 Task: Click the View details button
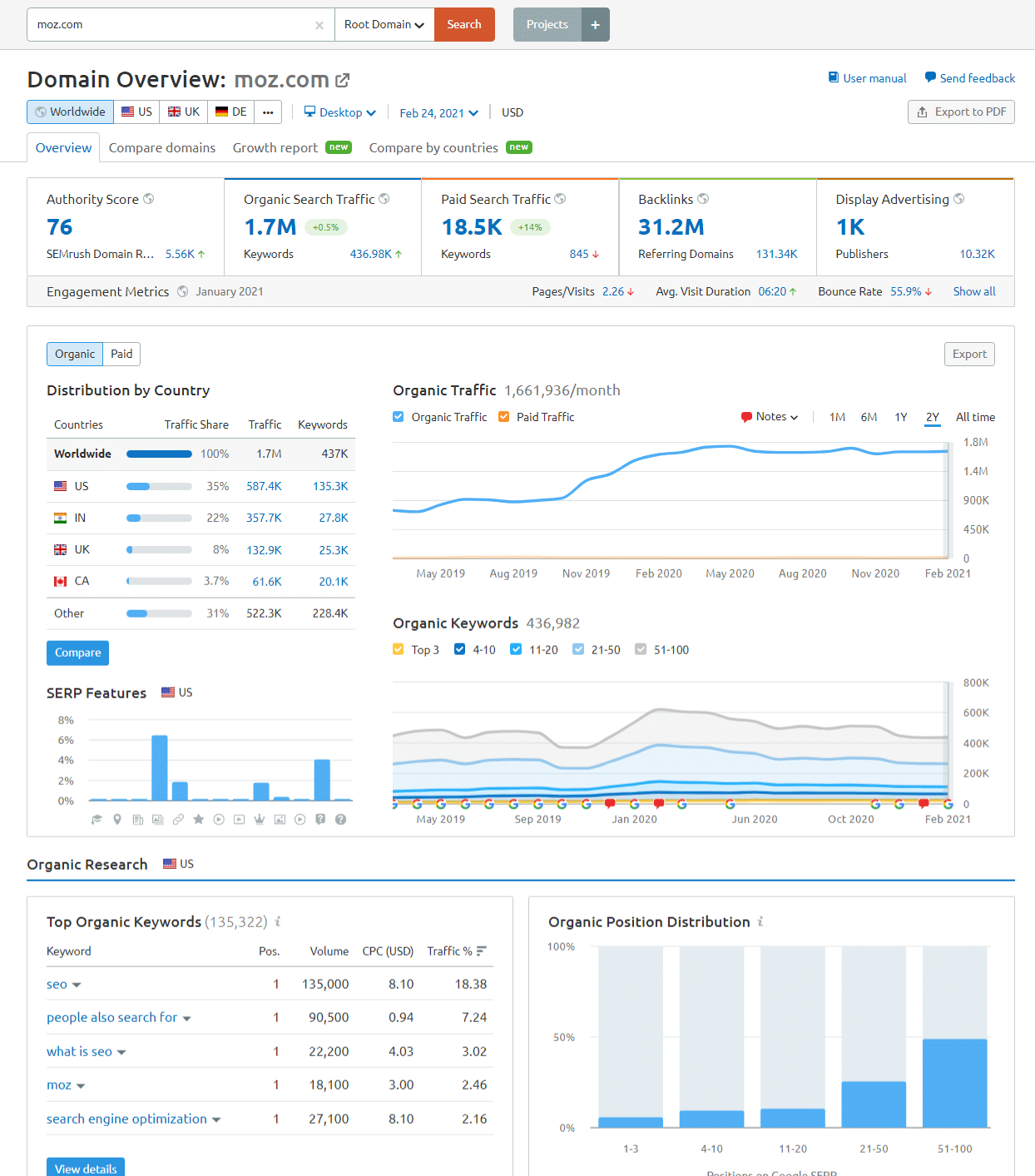pos(86,1169)
